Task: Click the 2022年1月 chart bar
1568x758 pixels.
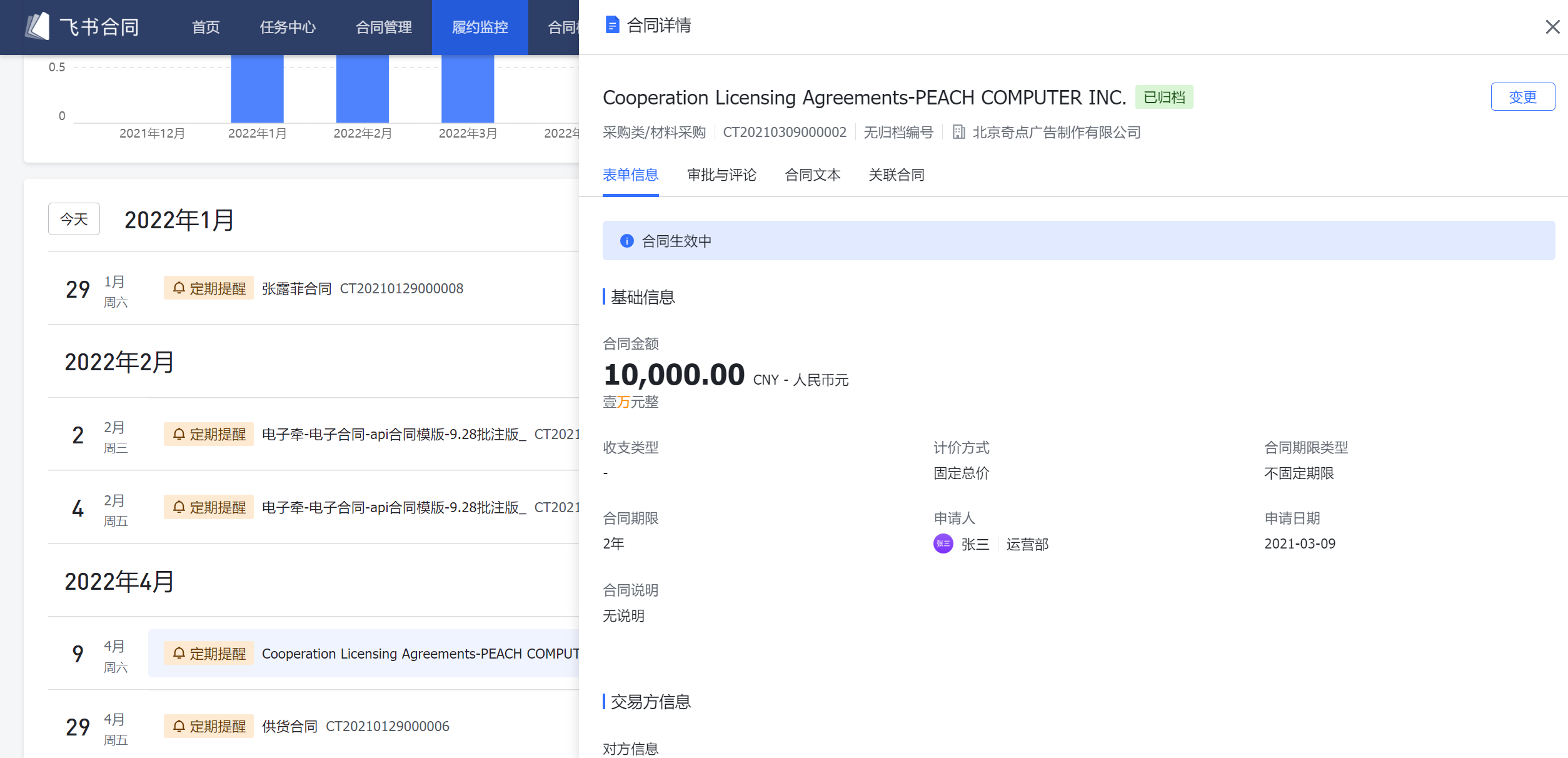Action: [x=257, y=89]
